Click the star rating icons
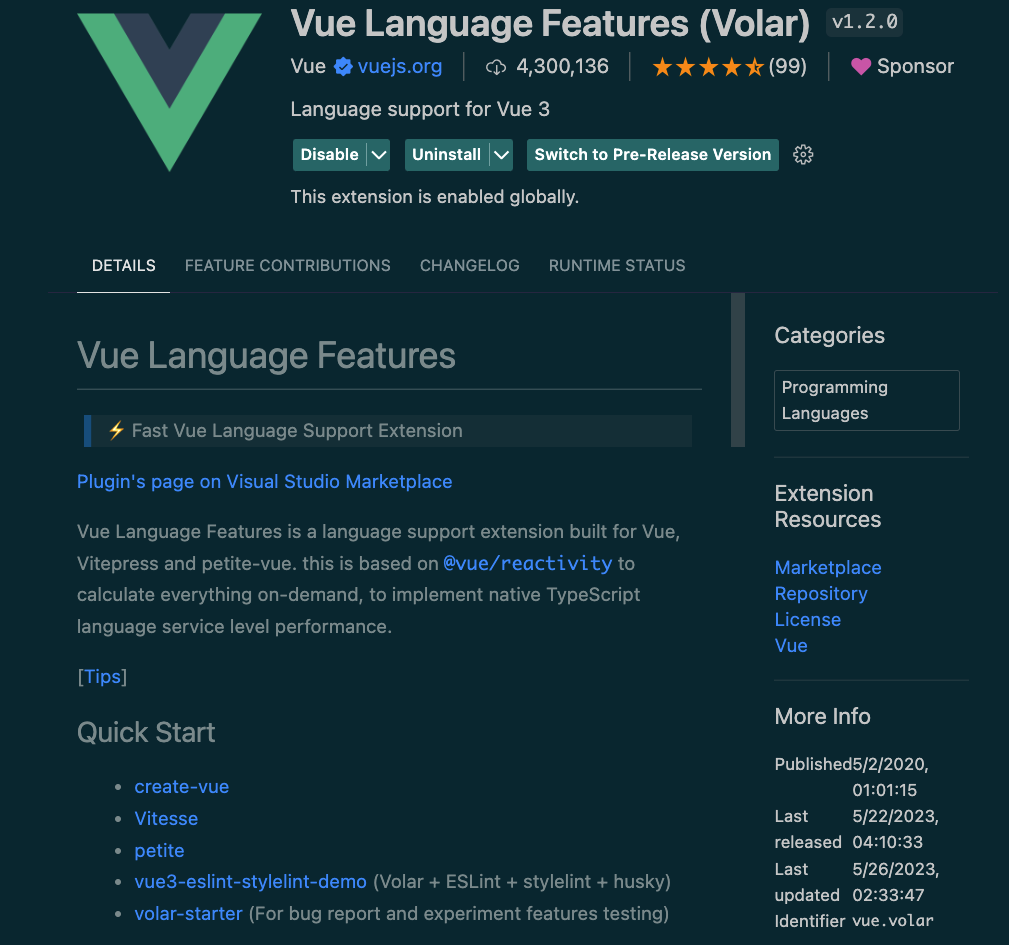 pyautogui.click(x=708, y=67)
